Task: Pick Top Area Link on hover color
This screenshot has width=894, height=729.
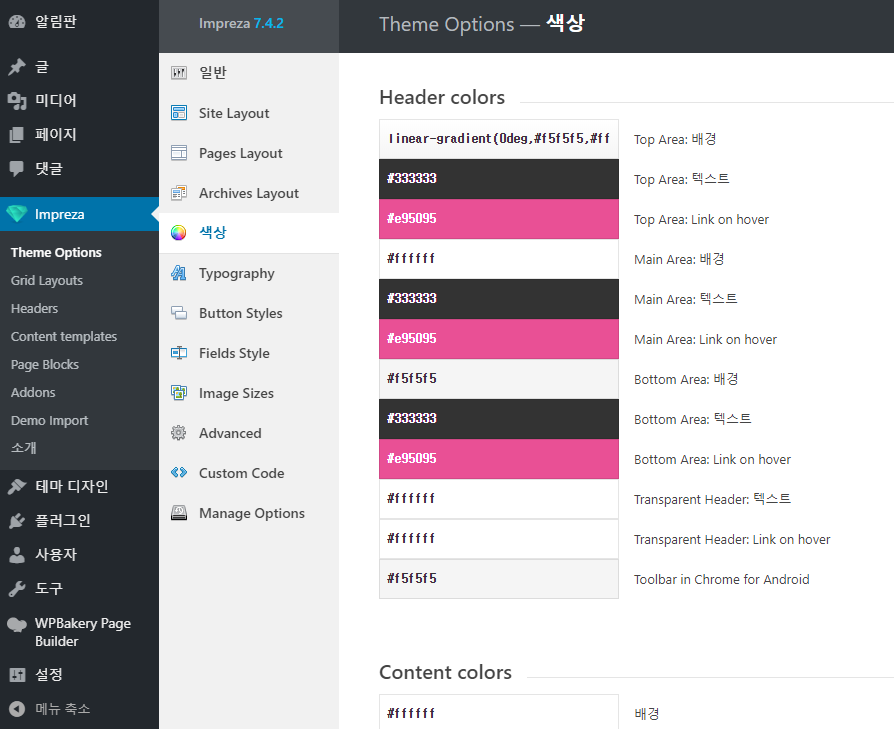Action: coord(499,219)
